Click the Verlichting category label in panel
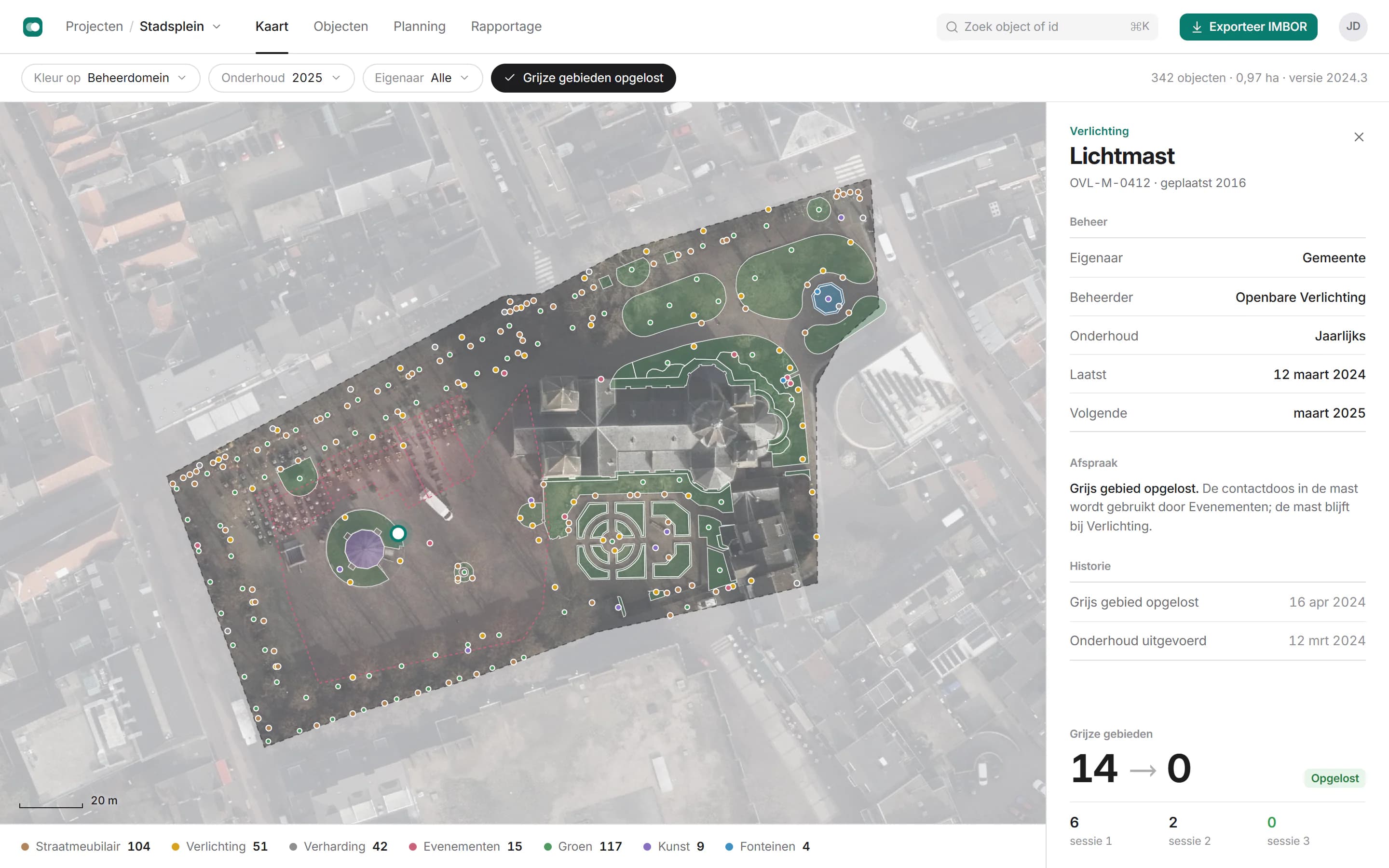 coord(1099,131)
